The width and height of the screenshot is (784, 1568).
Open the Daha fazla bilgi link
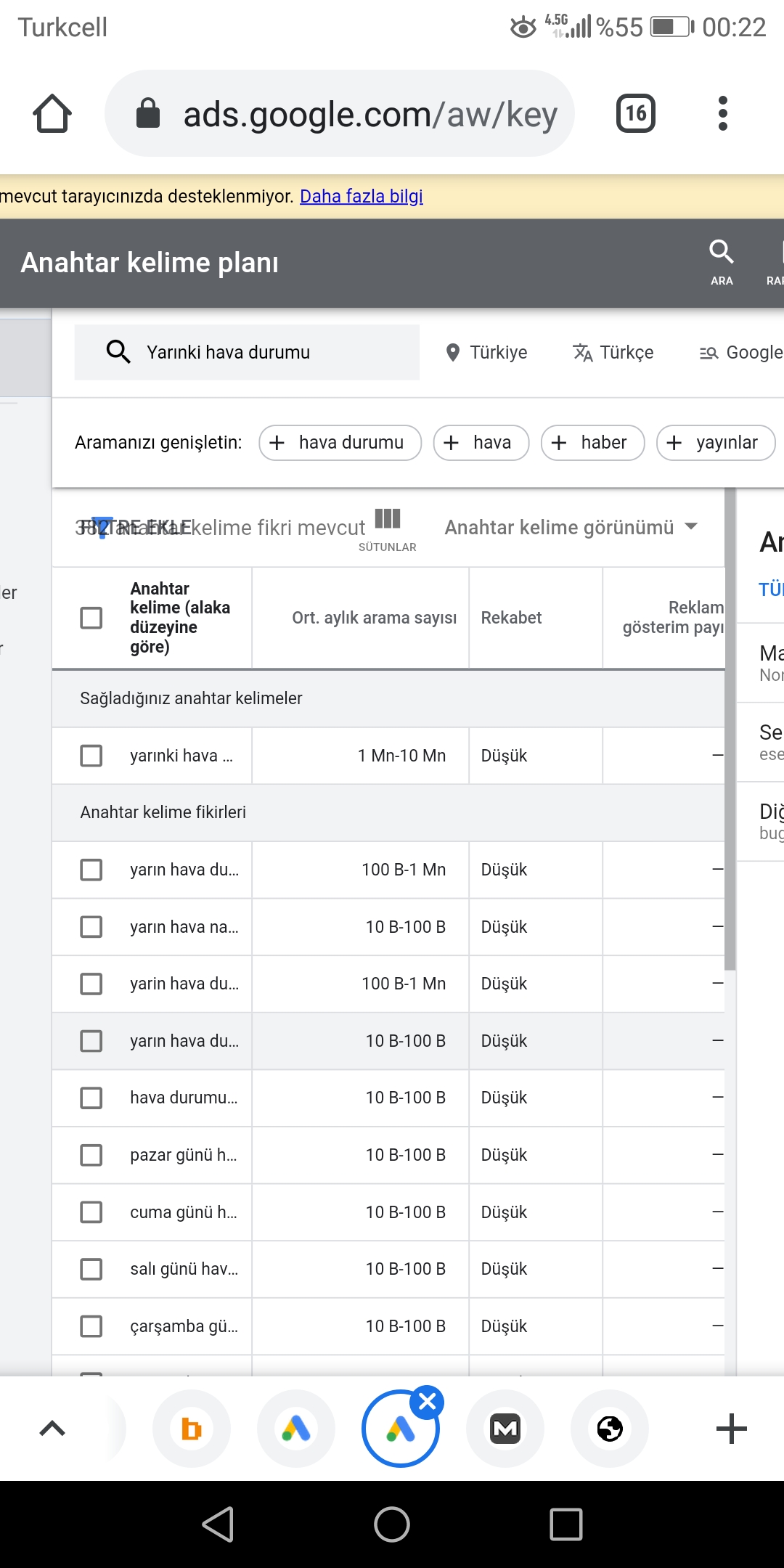pyautogui.click(x=362, y=196)
